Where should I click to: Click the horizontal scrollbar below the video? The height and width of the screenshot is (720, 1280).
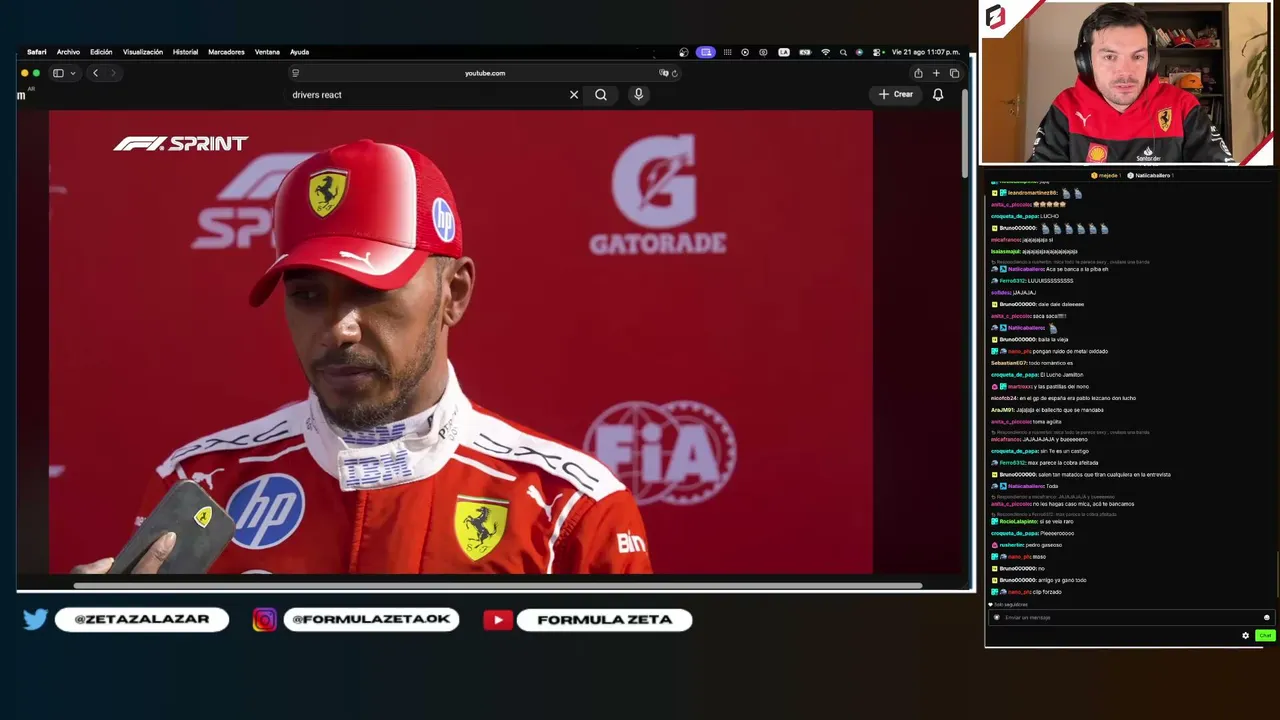coord(498,585)
